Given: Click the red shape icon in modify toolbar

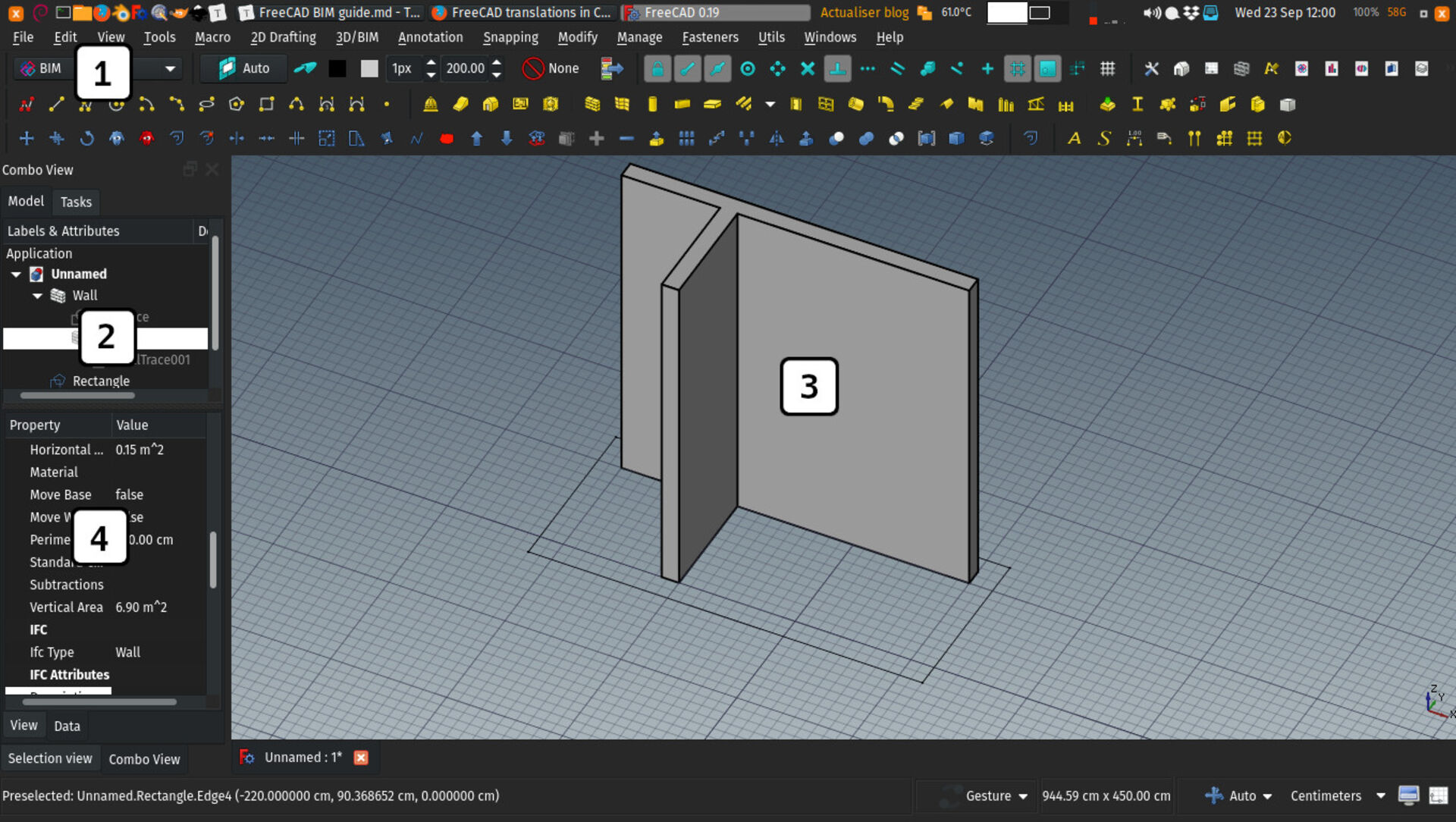Looking at the screenshot, I should point(447,138).
